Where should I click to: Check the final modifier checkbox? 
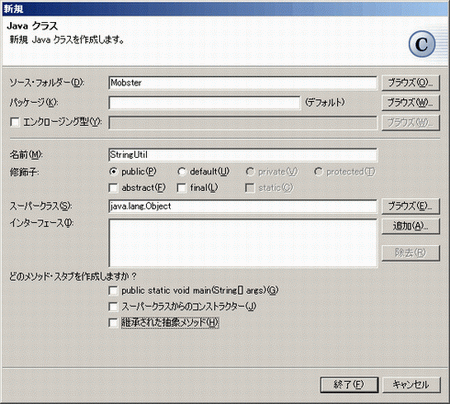pyautogui.click(x=182, y=188)
